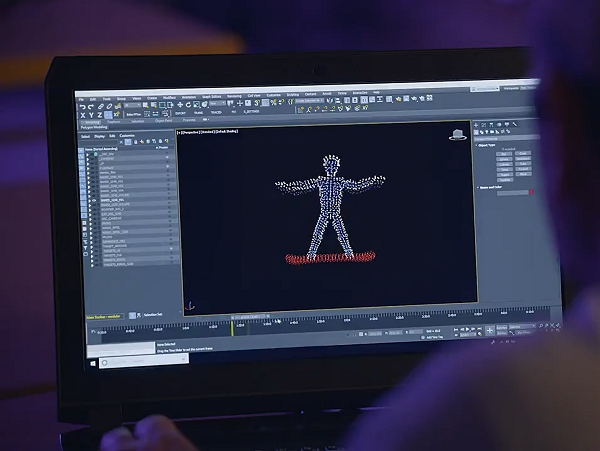Toggle the 3D Snaps button
The width and height of the screenshot is (600, 451).
pos(257,103)
